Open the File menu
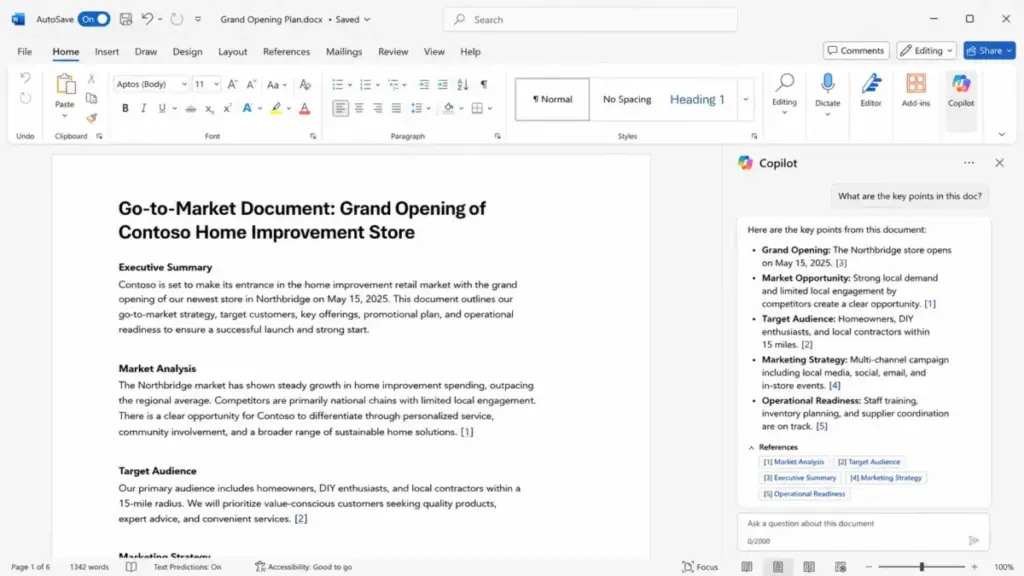This screenshot has width=1024, height=576. [25, 52]
